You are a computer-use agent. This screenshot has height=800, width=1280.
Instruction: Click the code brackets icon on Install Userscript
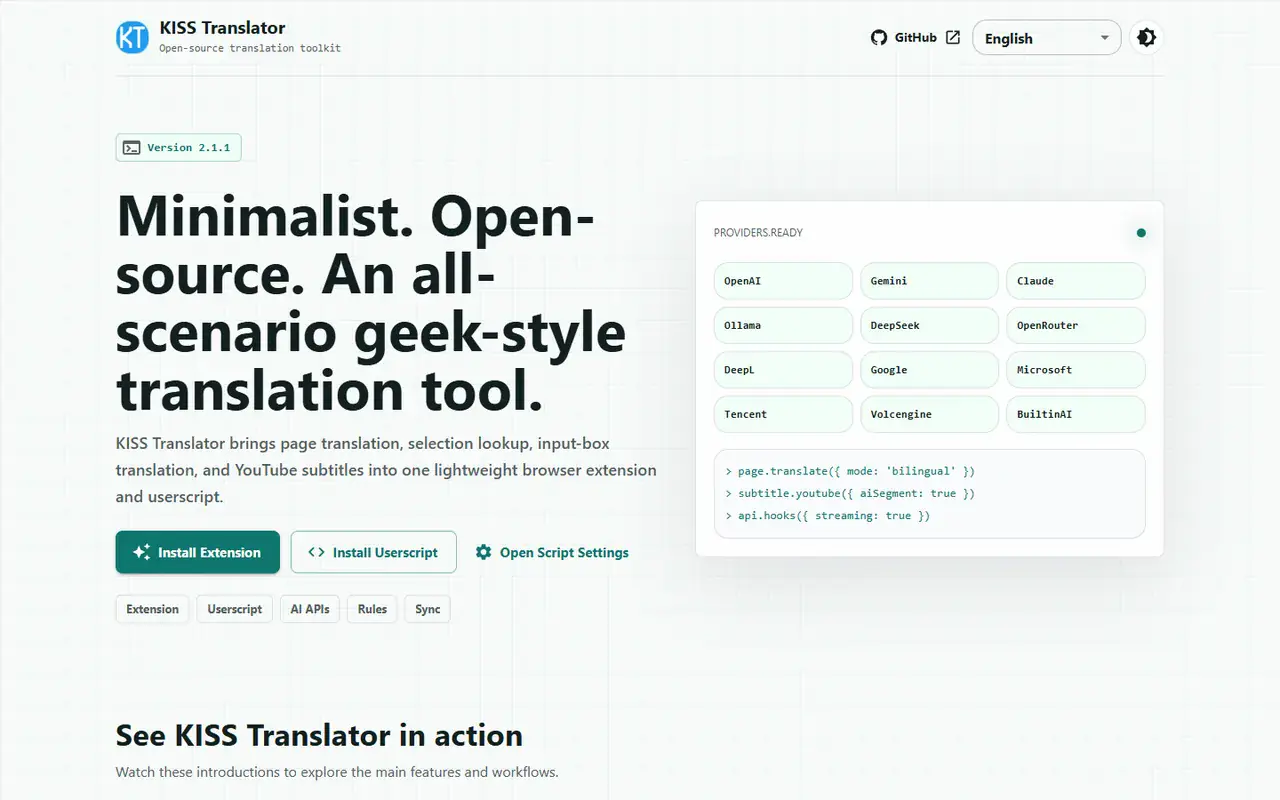pos(316,552)
